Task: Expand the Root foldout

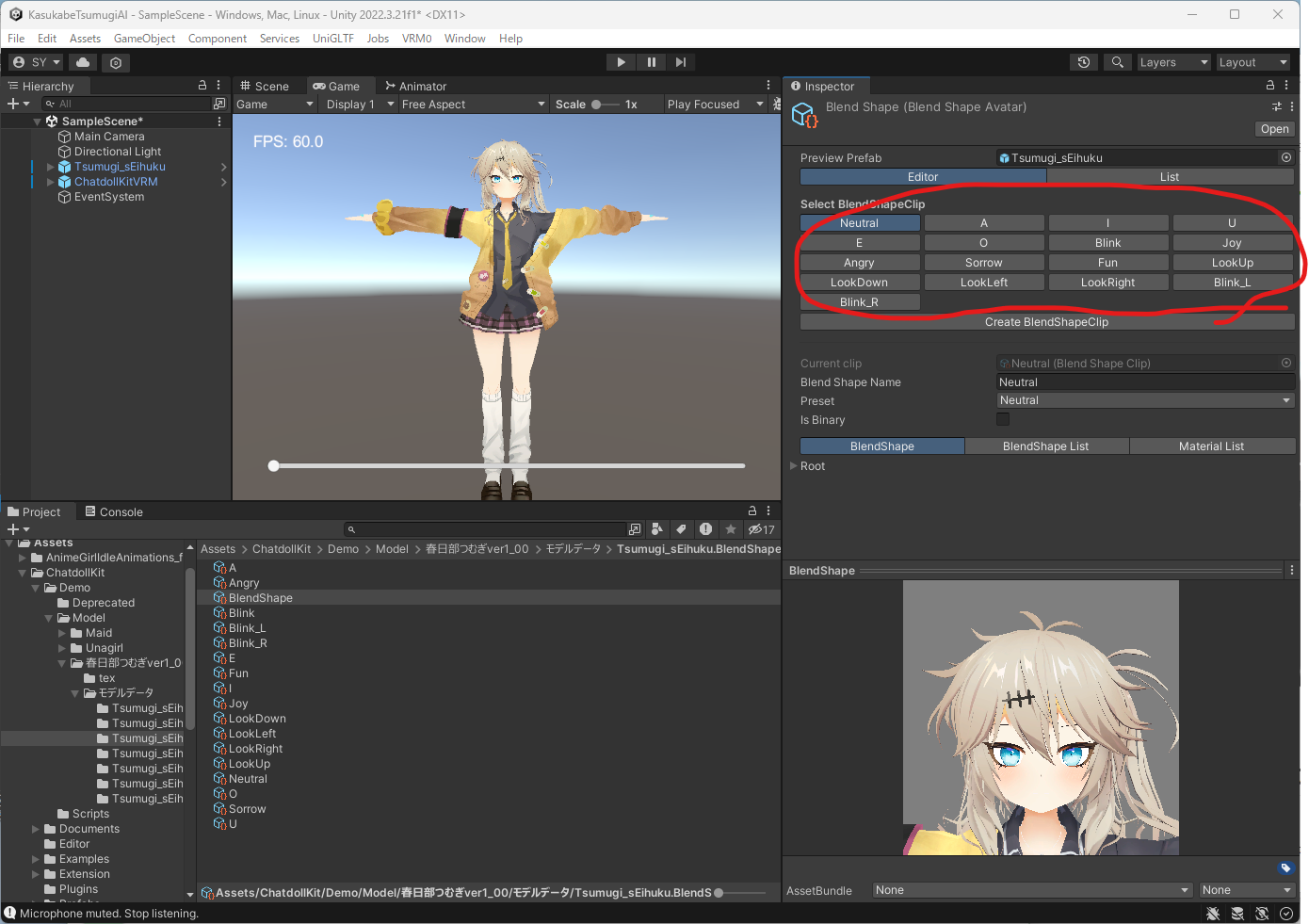Action: pyautogui.click(x=793, y=465)
